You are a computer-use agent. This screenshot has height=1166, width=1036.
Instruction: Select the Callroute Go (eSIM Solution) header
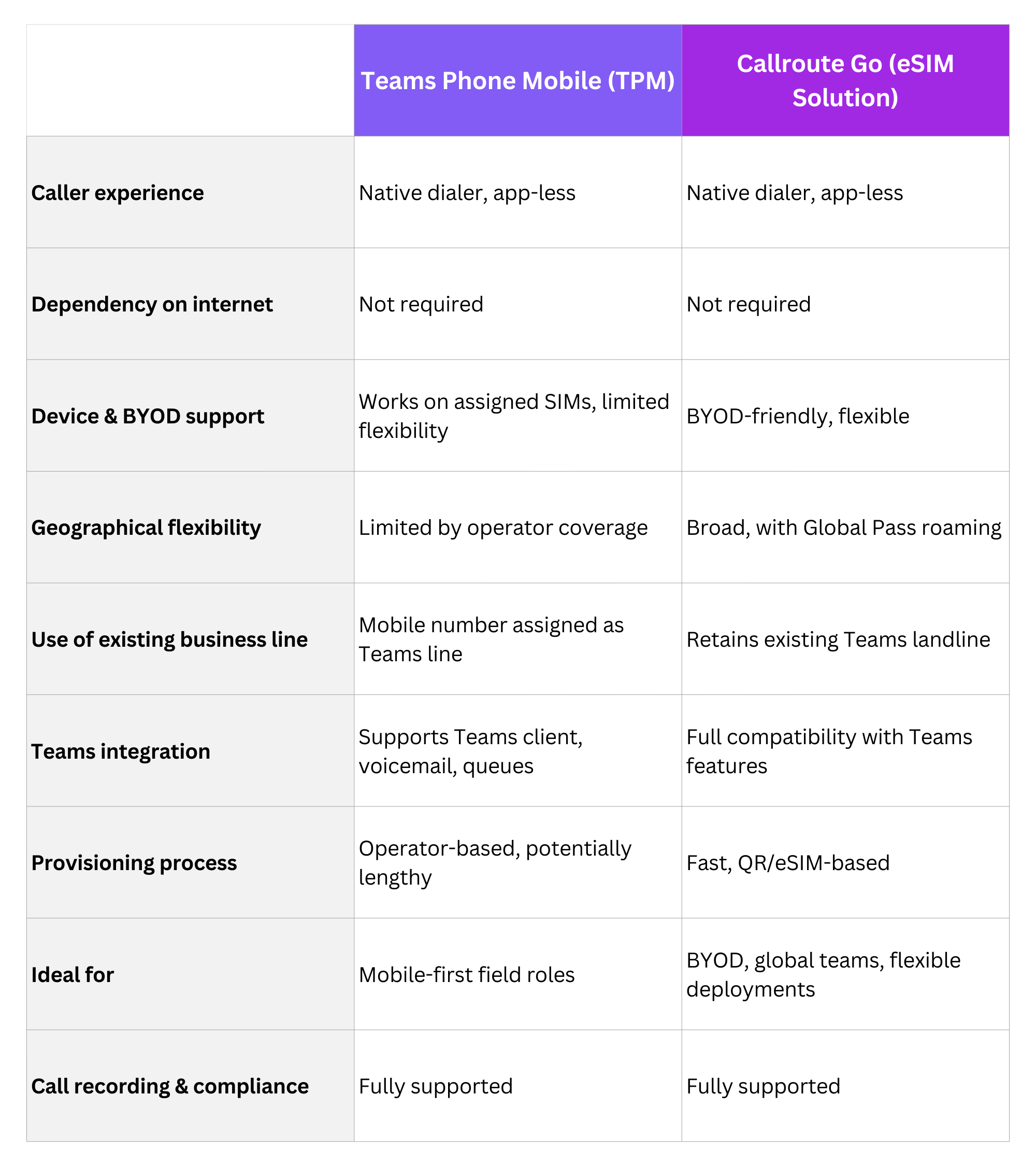click(x=845, y=80)
